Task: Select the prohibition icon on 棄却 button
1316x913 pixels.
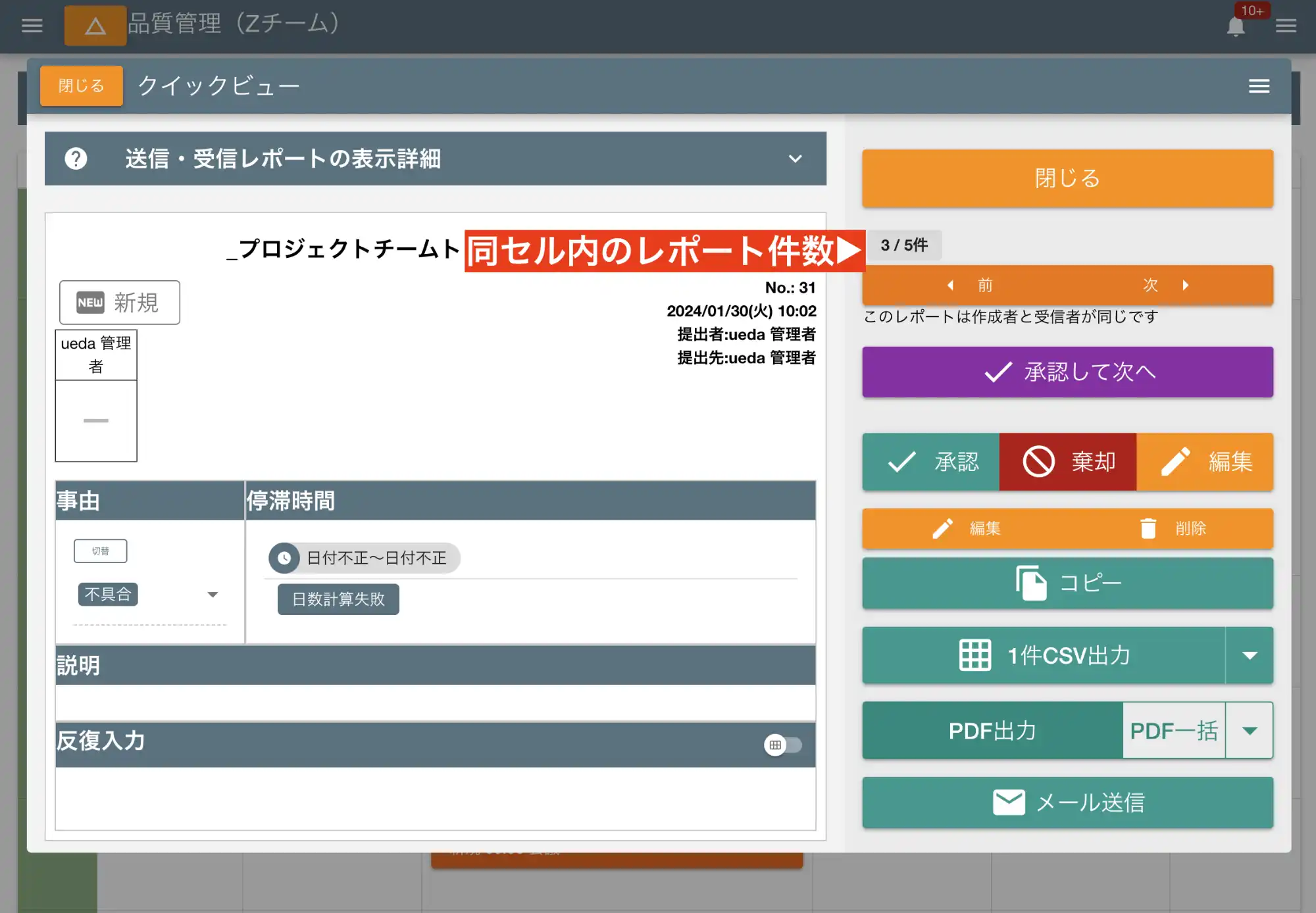Action: (1040, 462)
